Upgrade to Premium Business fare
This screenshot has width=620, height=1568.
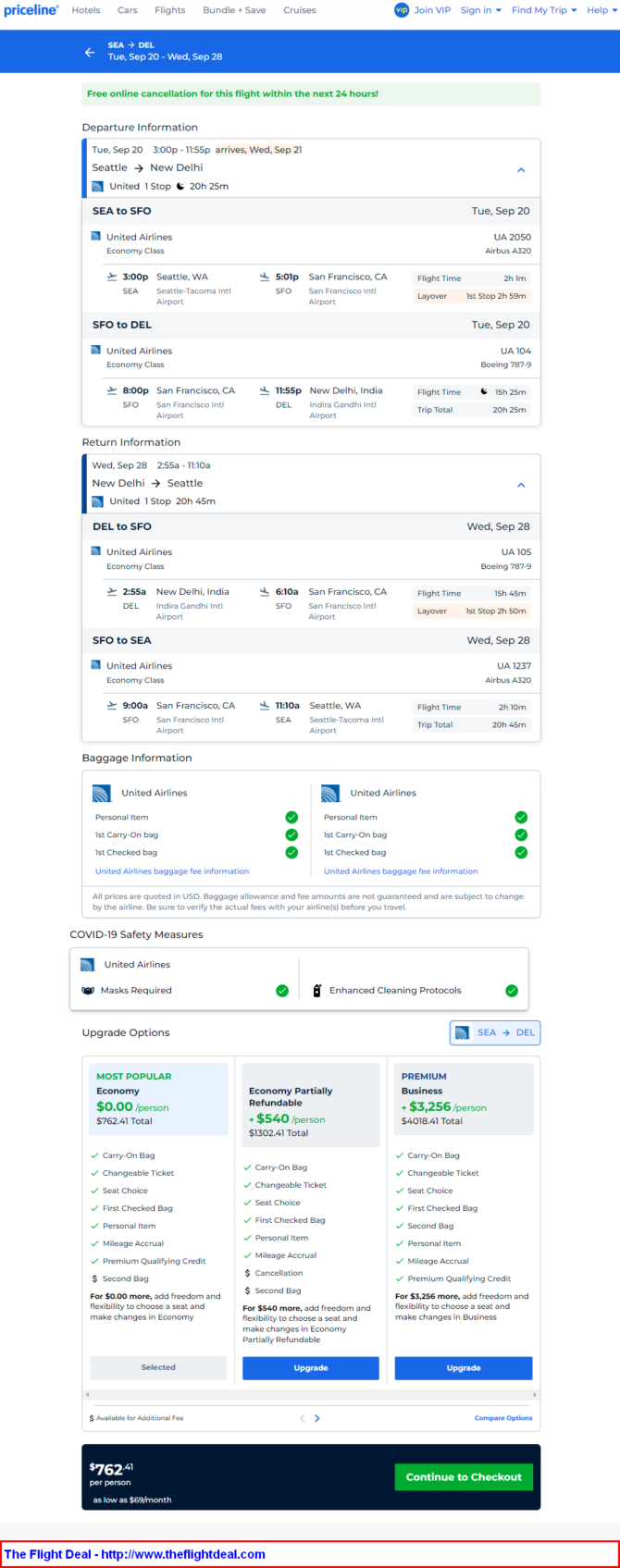coord(464,1367)
